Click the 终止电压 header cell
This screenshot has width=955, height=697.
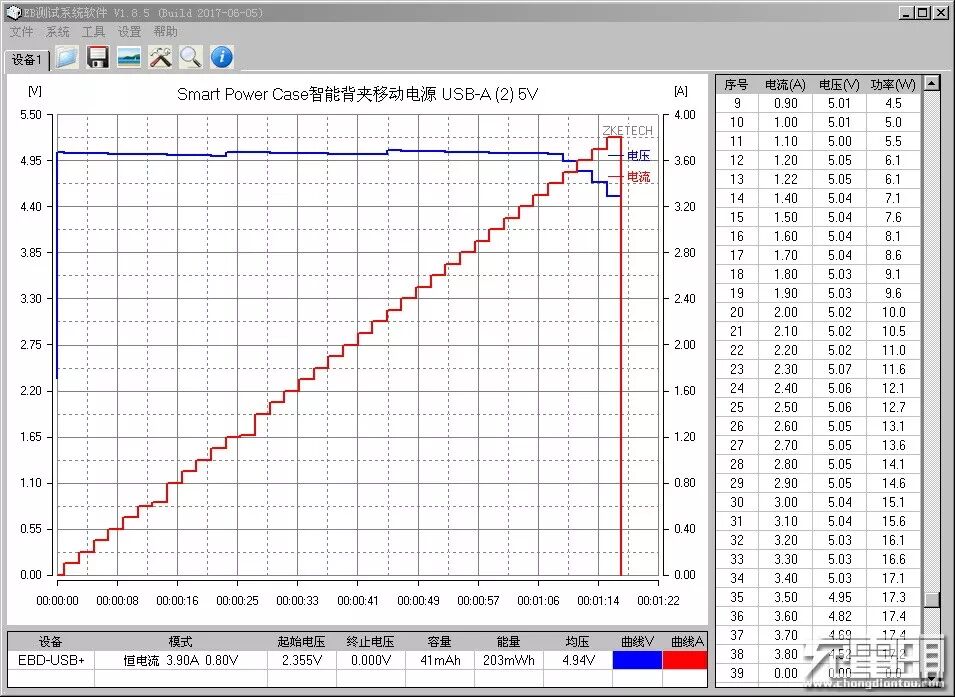coord(370,642)
